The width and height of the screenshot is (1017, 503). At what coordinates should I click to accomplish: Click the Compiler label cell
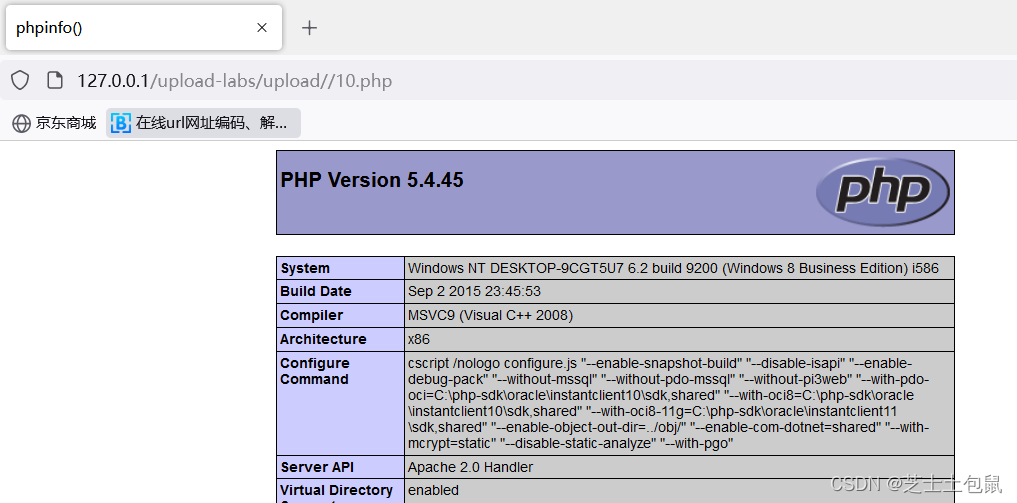click(341, 316)
